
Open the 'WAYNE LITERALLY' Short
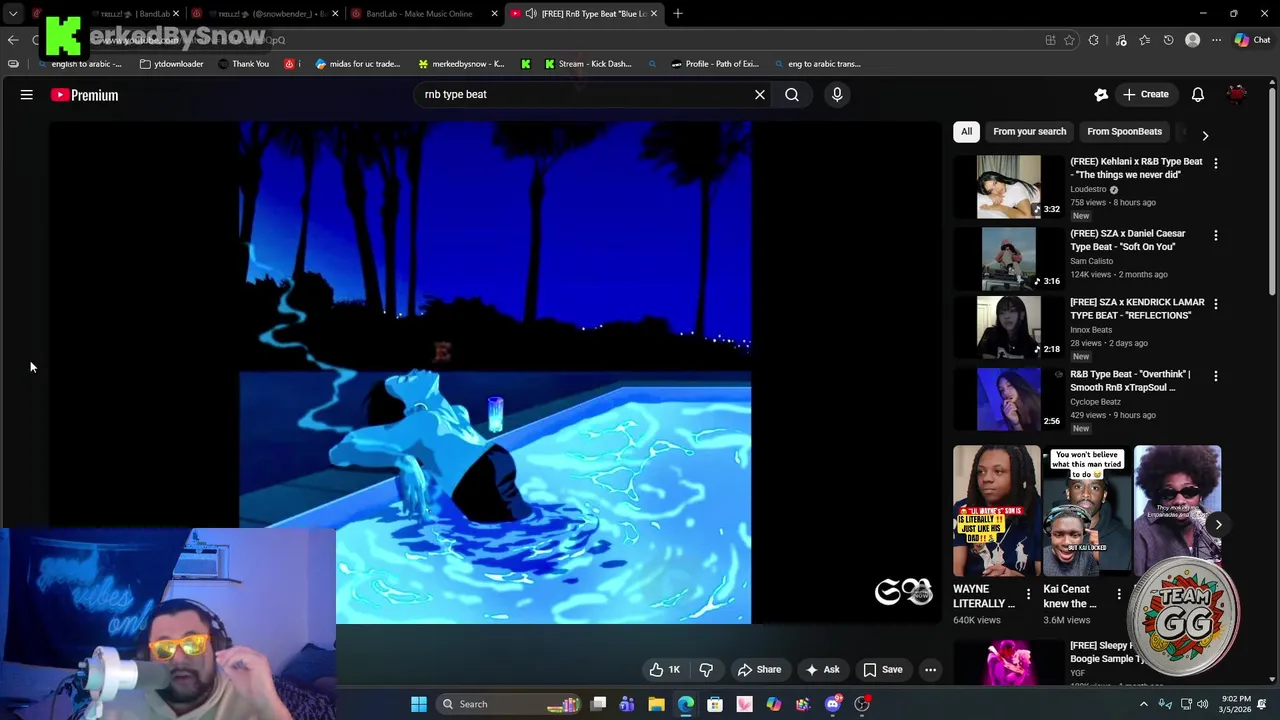pos(996,511)
